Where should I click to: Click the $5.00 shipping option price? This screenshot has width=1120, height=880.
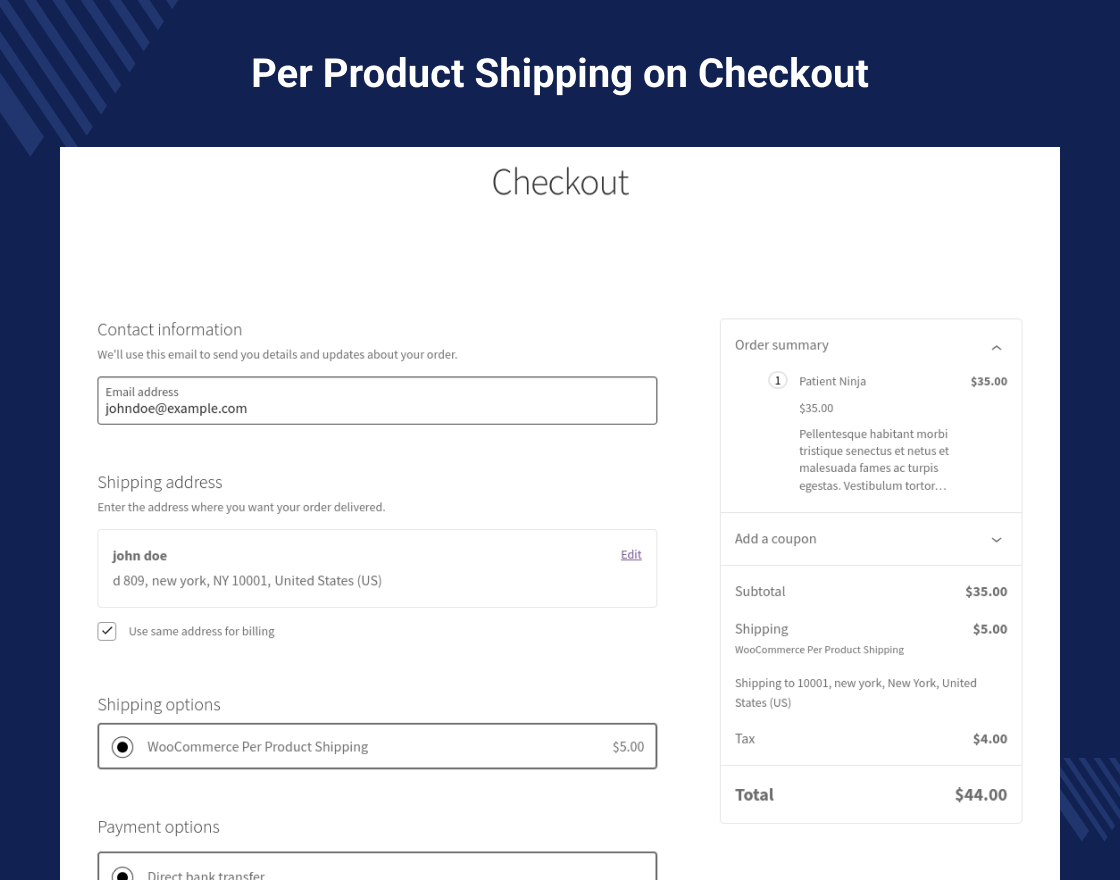(628, 747)
